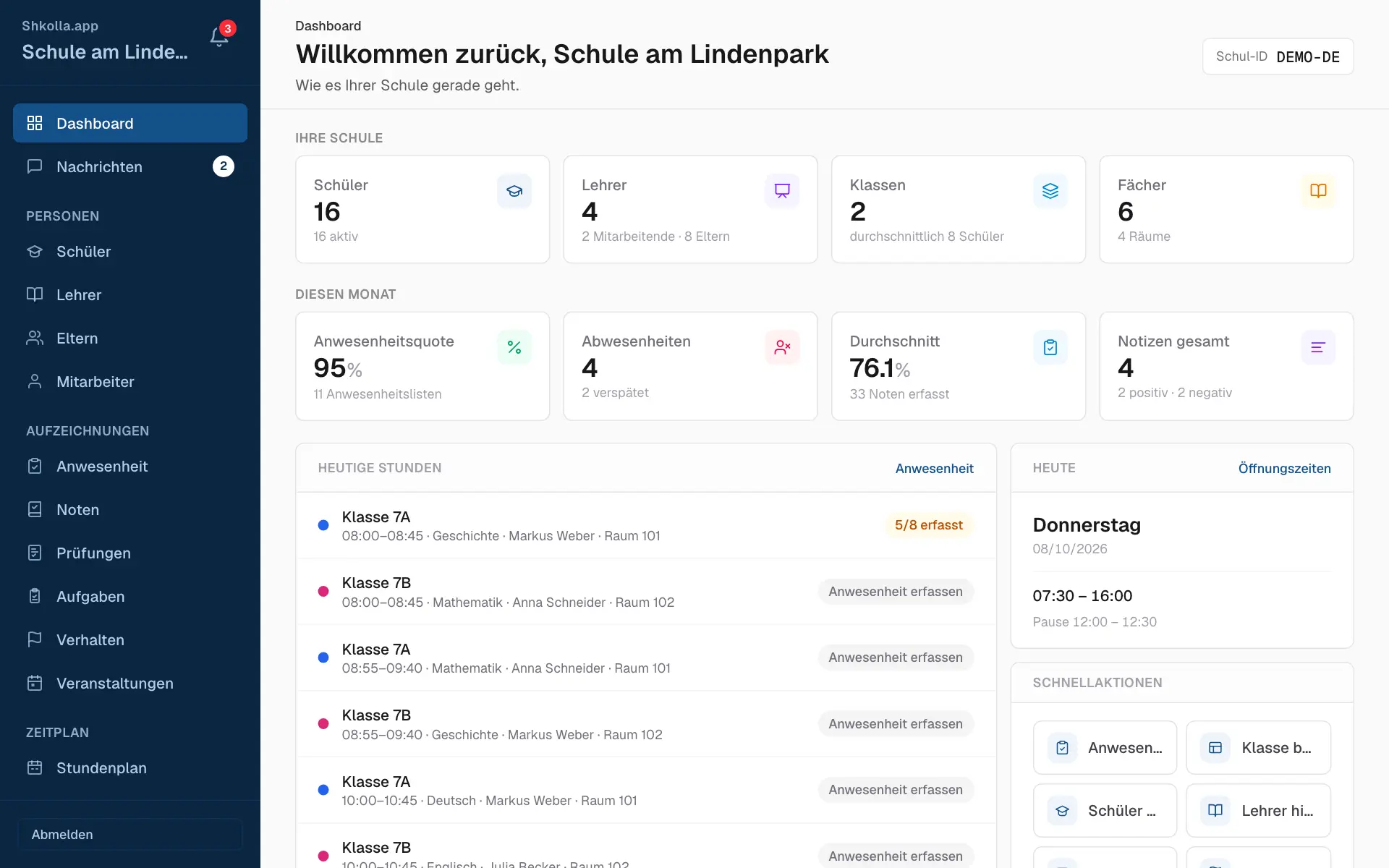This screenshot has height=868, width=1389.
Task: Click the Schule am Linde... school name
Action: coord(105,52)
